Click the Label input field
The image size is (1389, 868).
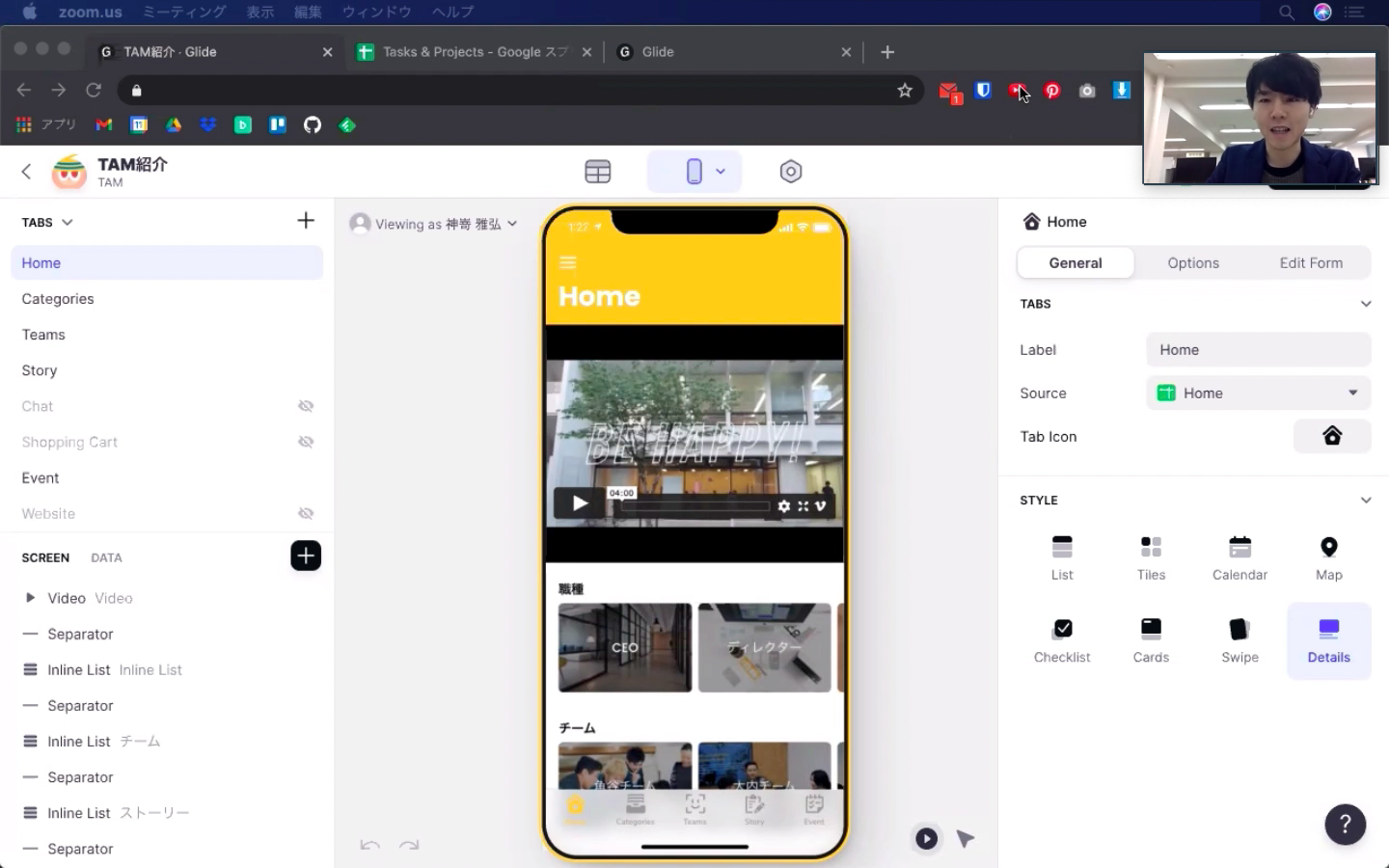[1258, 349]
